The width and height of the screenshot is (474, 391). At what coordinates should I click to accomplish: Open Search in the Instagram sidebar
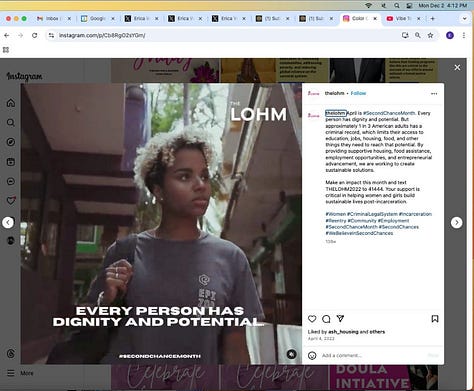point(11,123)
